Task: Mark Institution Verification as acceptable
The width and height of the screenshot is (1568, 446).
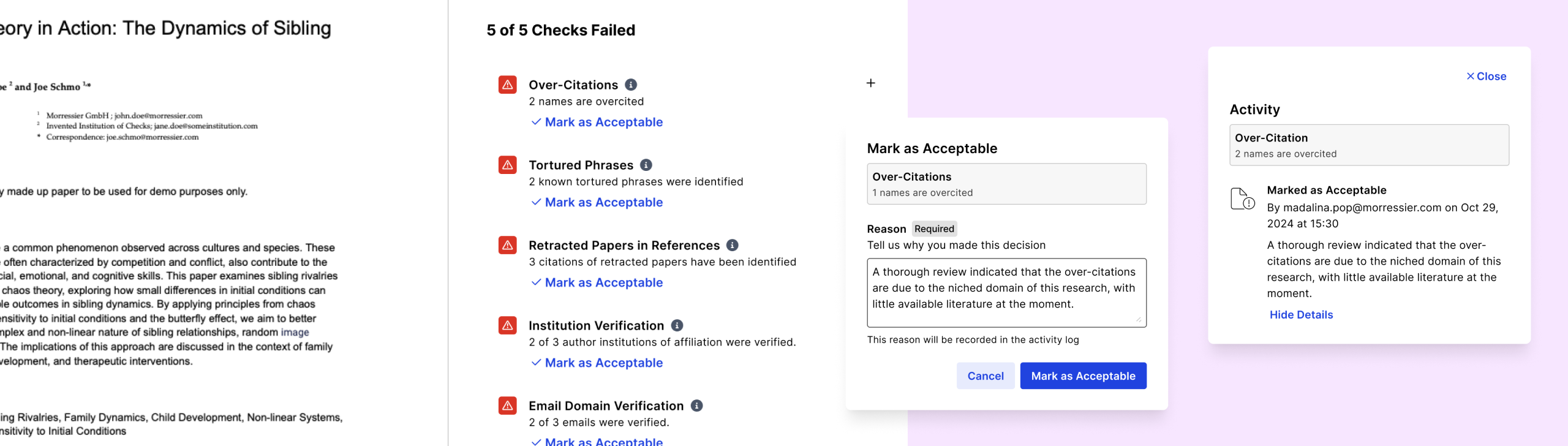Action: [x=597, y=363]
